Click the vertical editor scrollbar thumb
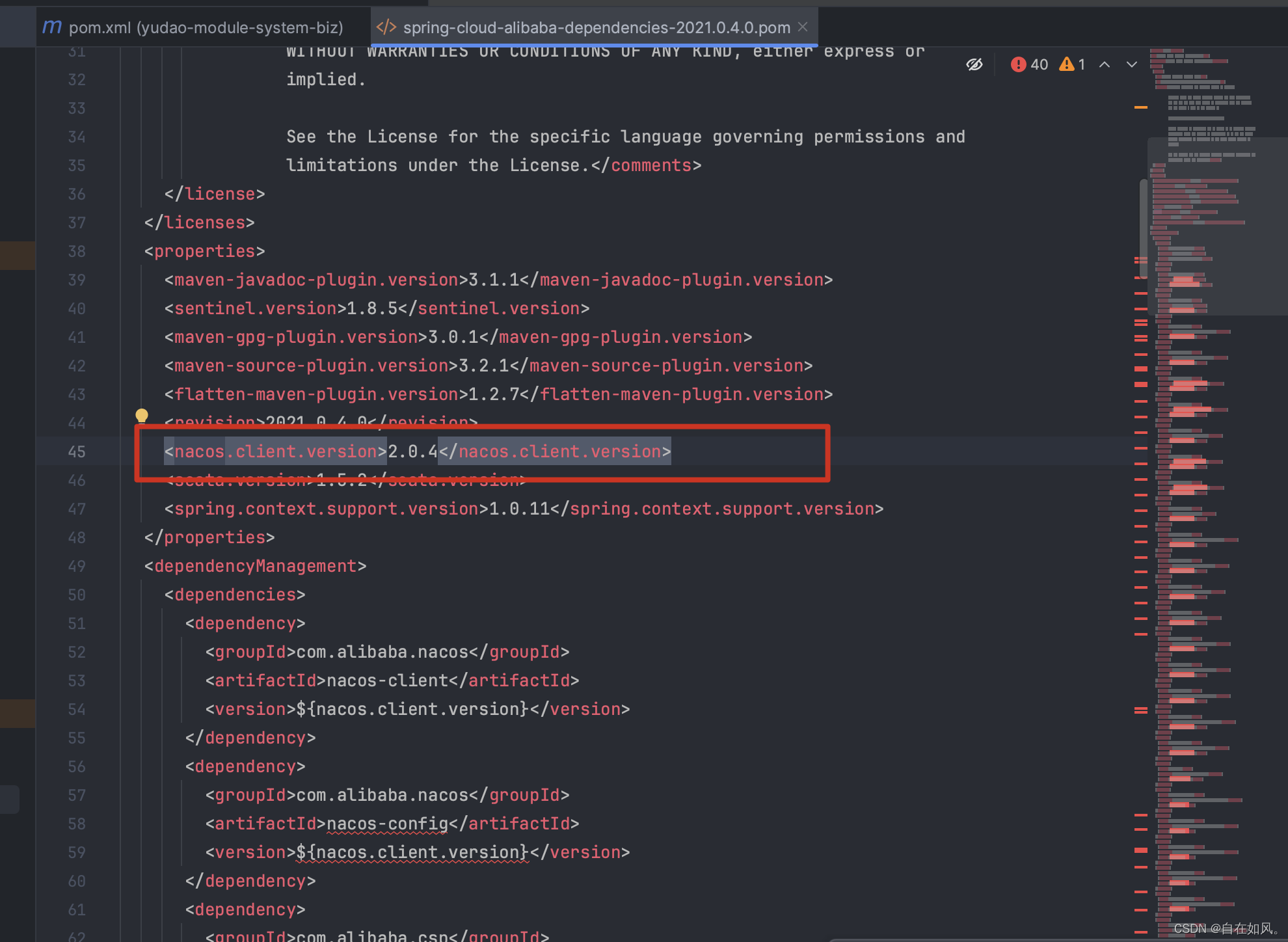The image size is (1288, 942). point(1143,228)
